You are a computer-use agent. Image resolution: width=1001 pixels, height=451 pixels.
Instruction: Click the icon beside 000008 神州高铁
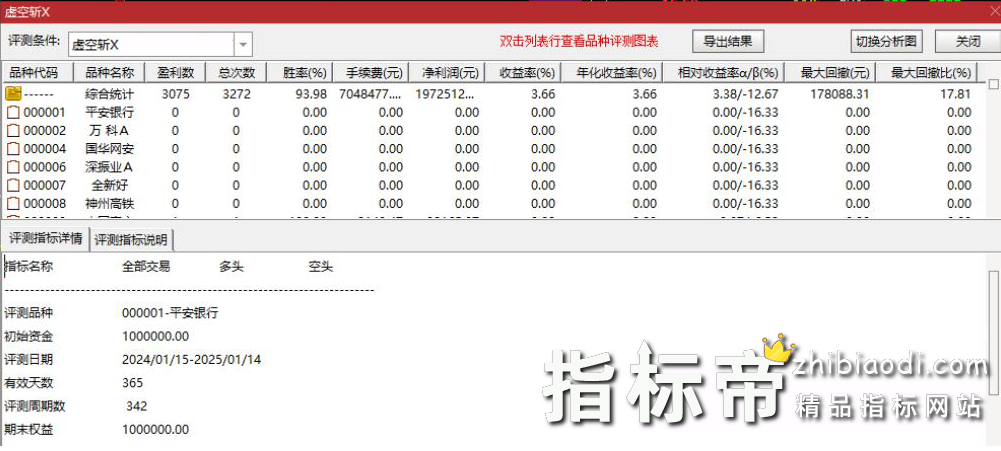point(13,204)
